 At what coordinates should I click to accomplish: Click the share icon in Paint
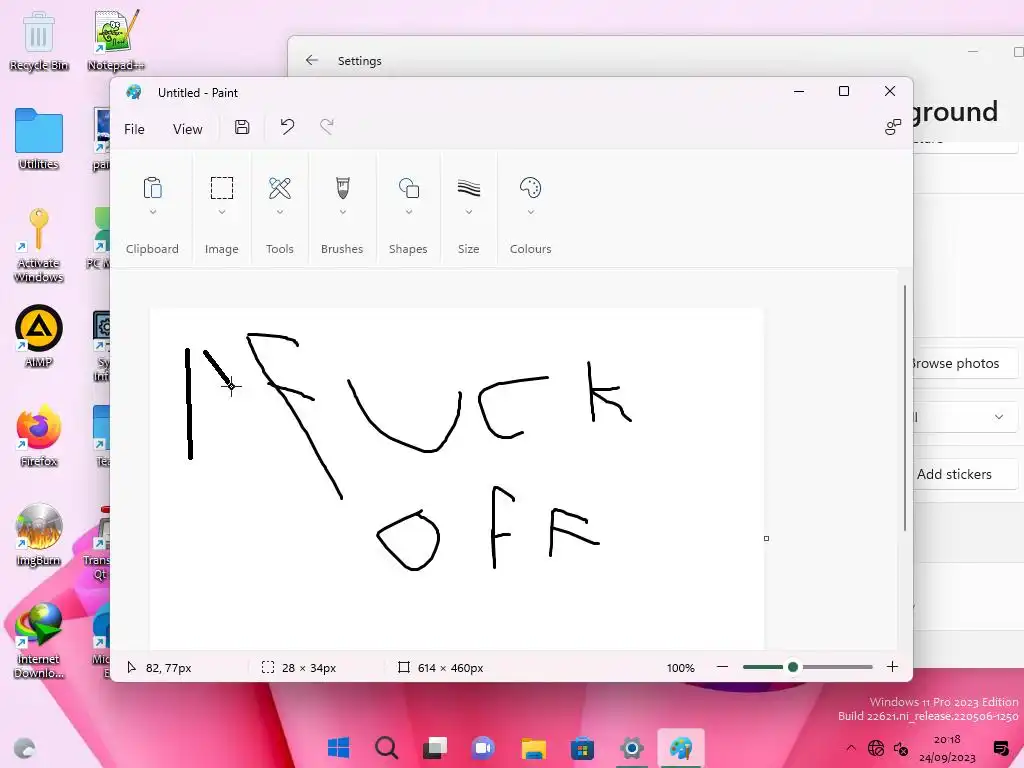coord(893,127)
